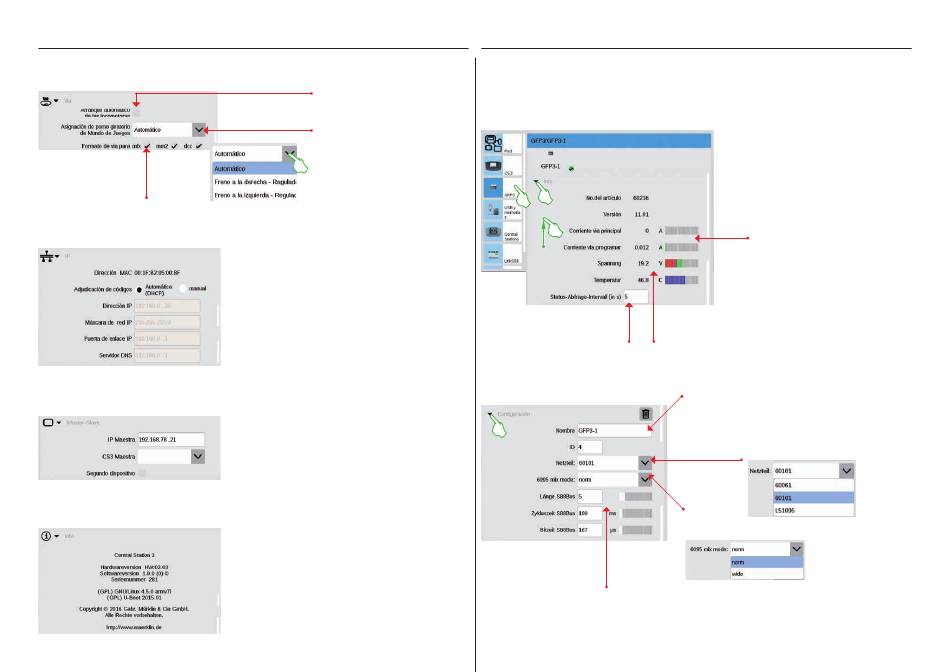950x672 pixels.
Task: Toggle the dcc track format checkbox
Action: pyautogui.click(x=199, y=146)
